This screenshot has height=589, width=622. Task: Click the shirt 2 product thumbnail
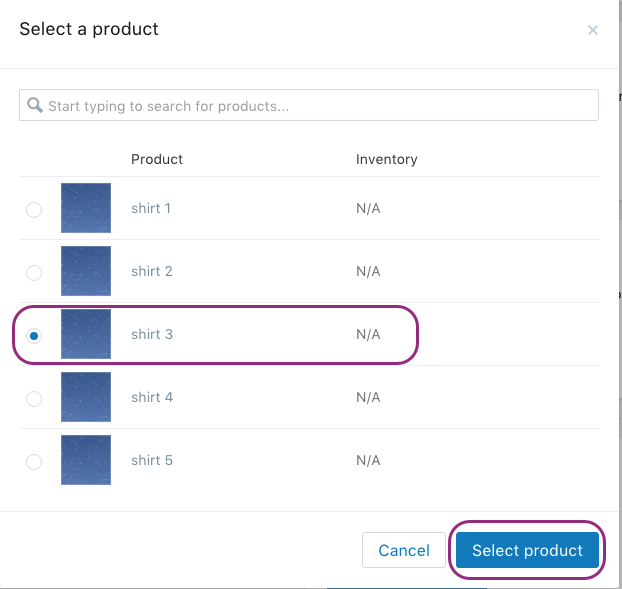(x=86, y=271)
